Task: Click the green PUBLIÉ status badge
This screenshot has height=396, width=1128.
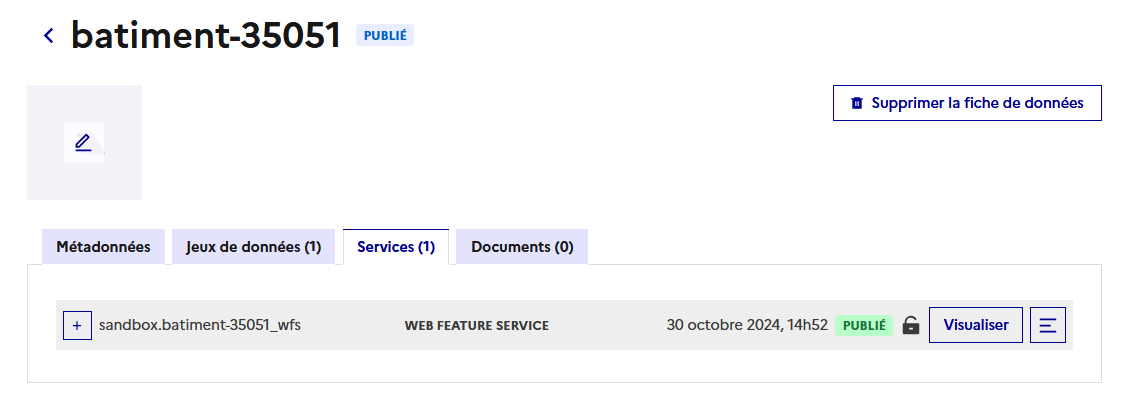Action: (864, 325)
